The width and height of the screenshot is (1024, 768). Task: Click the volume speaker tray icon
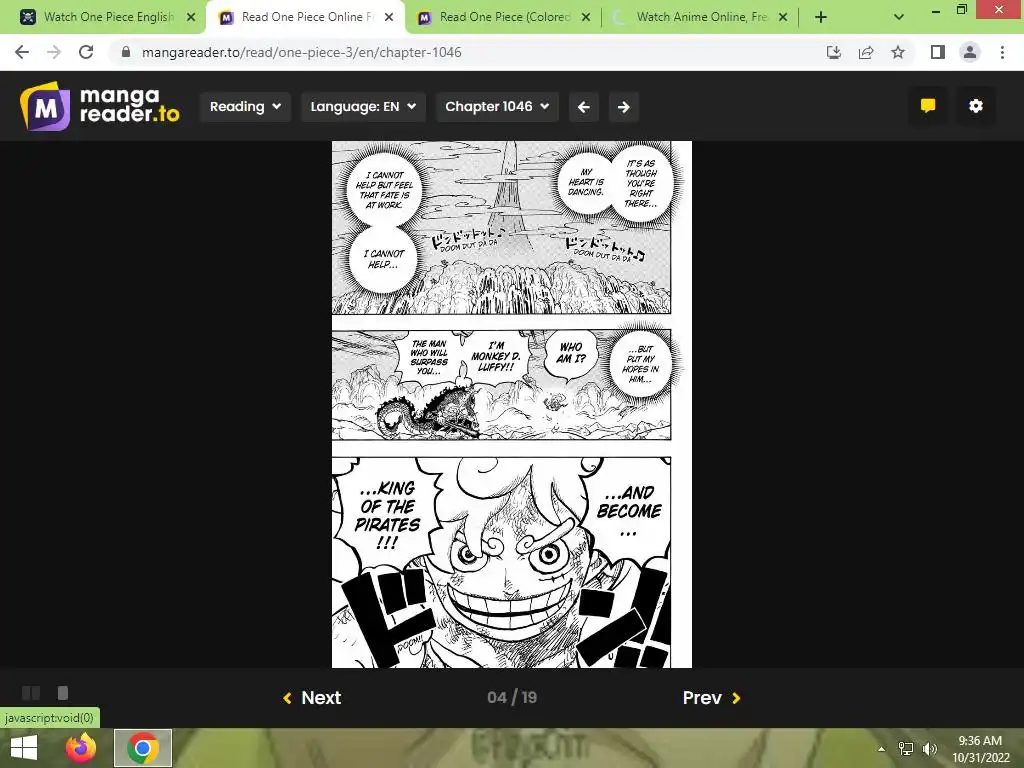click(x=929, y=749)
